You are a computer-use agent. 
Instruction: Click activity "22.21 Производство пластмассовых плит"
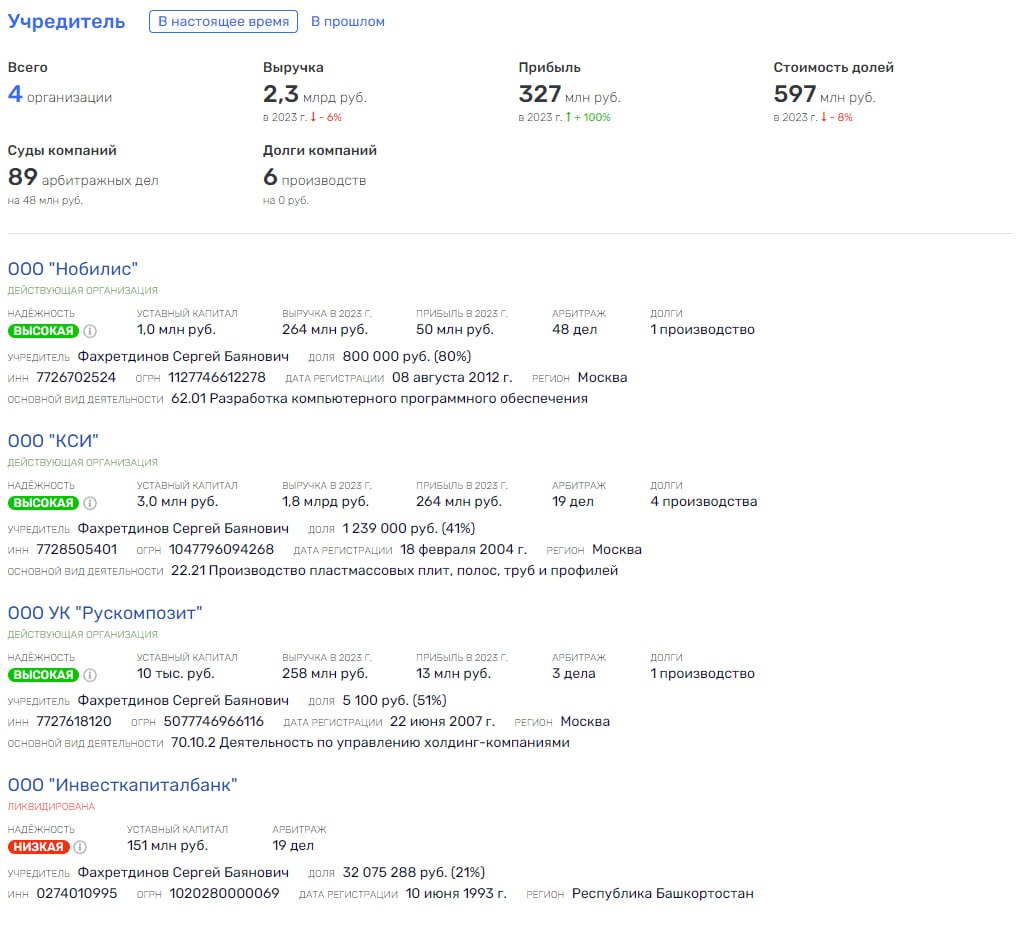tap(395, 571)
